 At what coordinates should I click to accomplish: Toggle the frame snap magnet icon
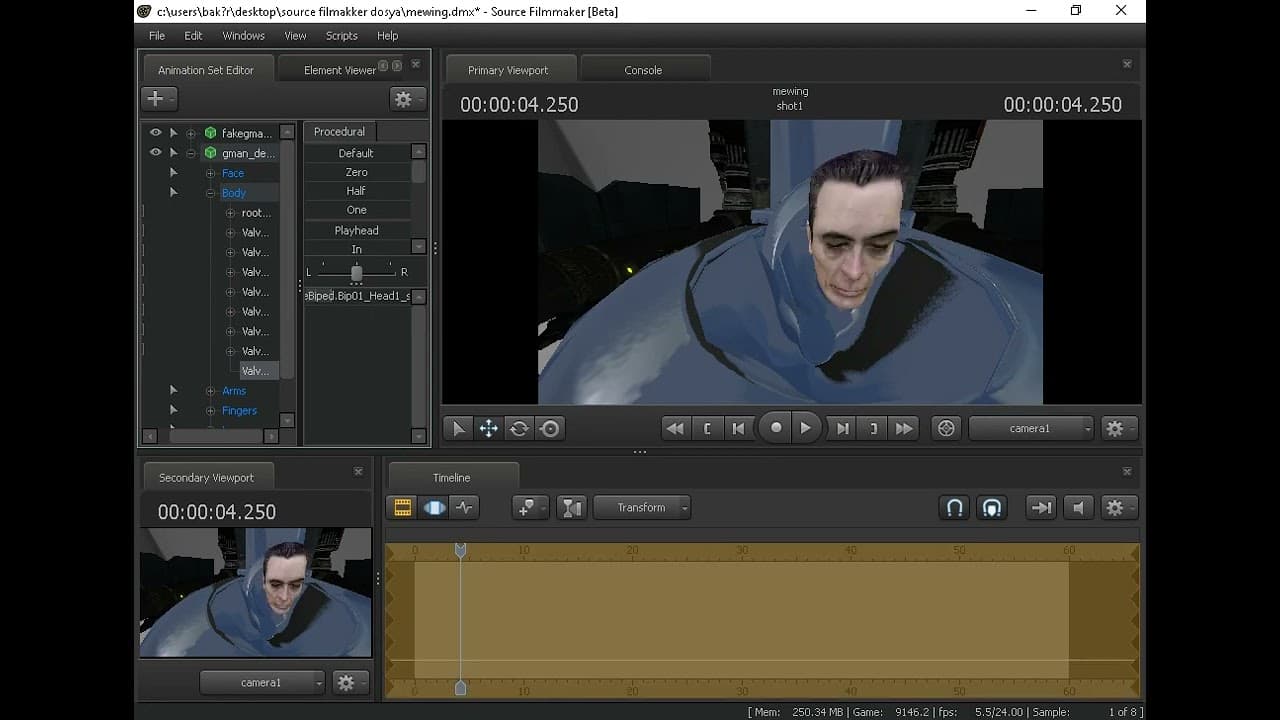991,507
